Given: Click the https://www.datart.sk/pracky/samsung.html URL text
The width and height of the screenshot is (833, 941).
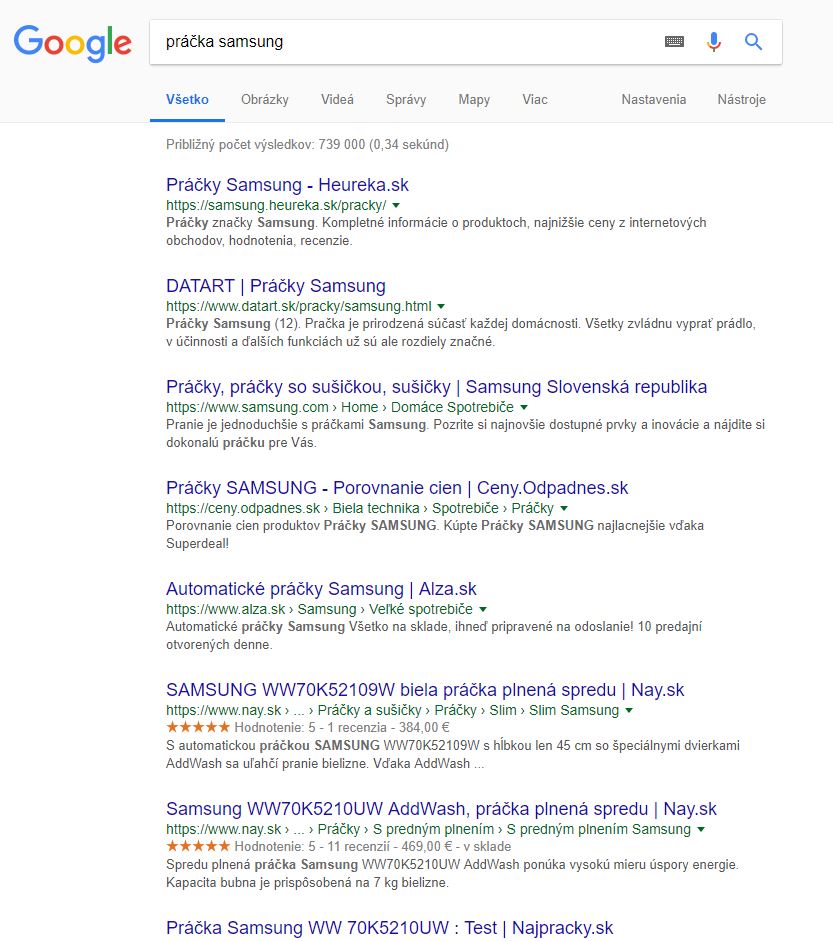Looking at the screenshot, I should [299, 306].
